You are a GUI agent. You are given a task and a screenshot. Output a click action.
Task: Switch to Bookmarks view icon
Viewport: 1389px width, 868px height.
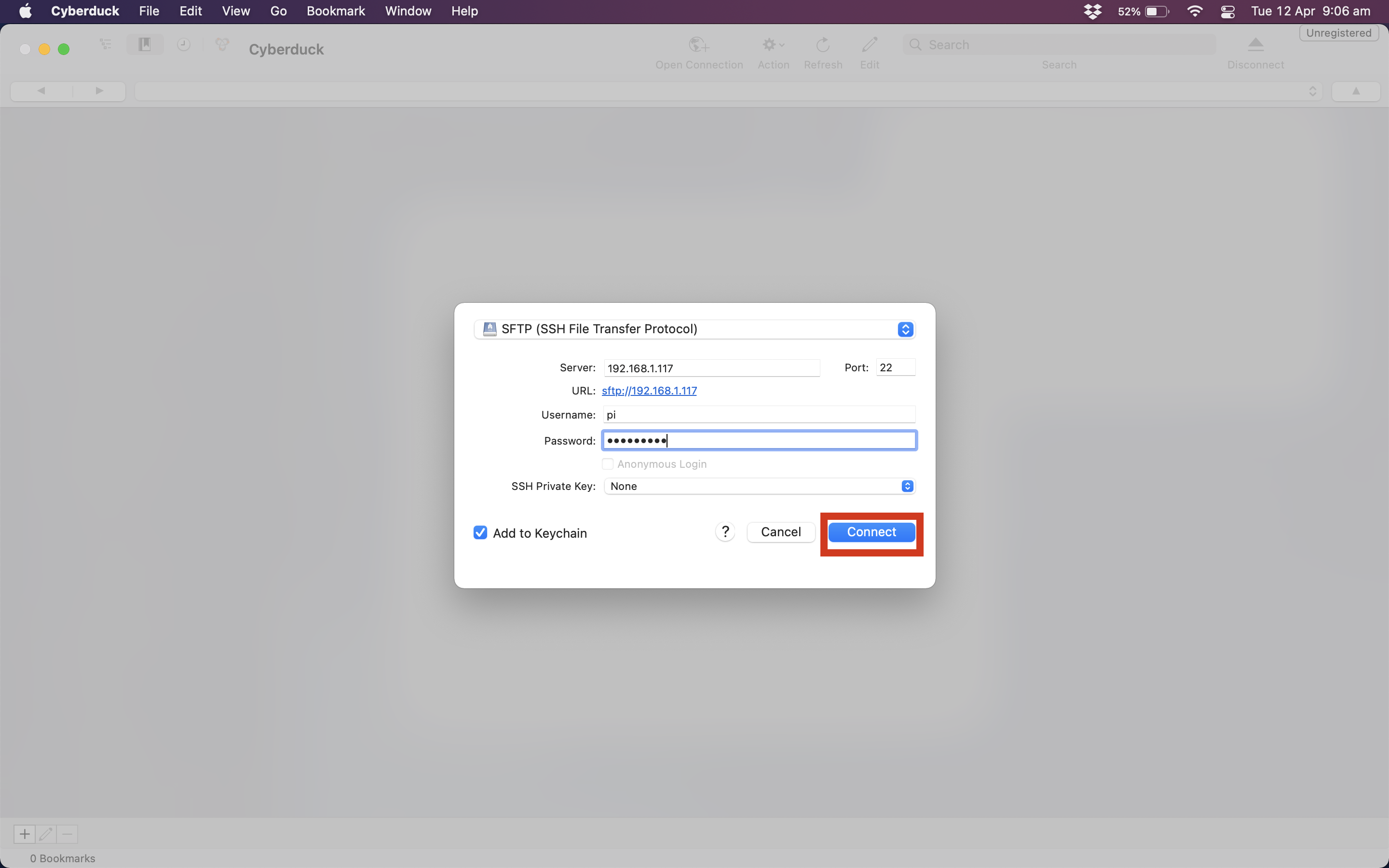click(145, 44)
